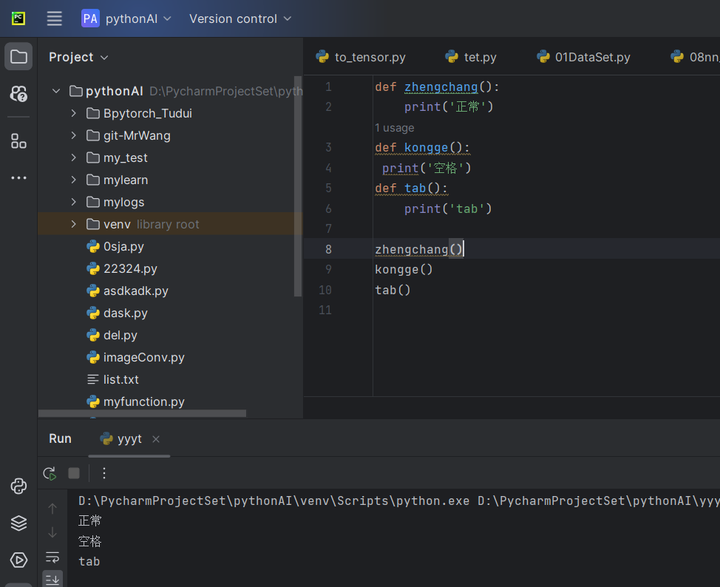Switch to the 01DataSet.py tab
Screen dimensions: 720x587
point(584,57)
